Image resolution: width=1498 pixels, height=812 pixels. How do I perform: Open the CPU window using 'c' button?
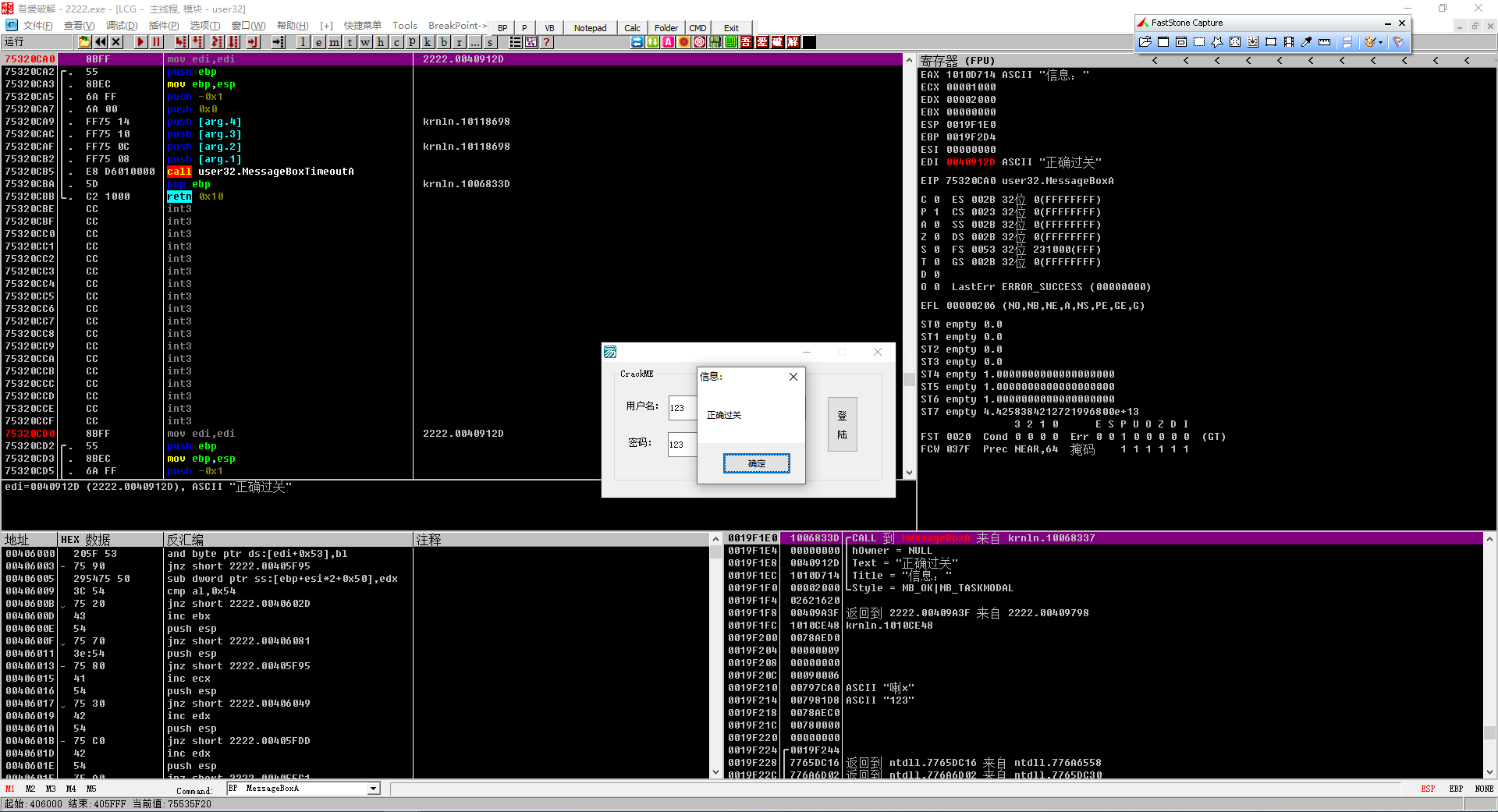(x=396, y=42)
